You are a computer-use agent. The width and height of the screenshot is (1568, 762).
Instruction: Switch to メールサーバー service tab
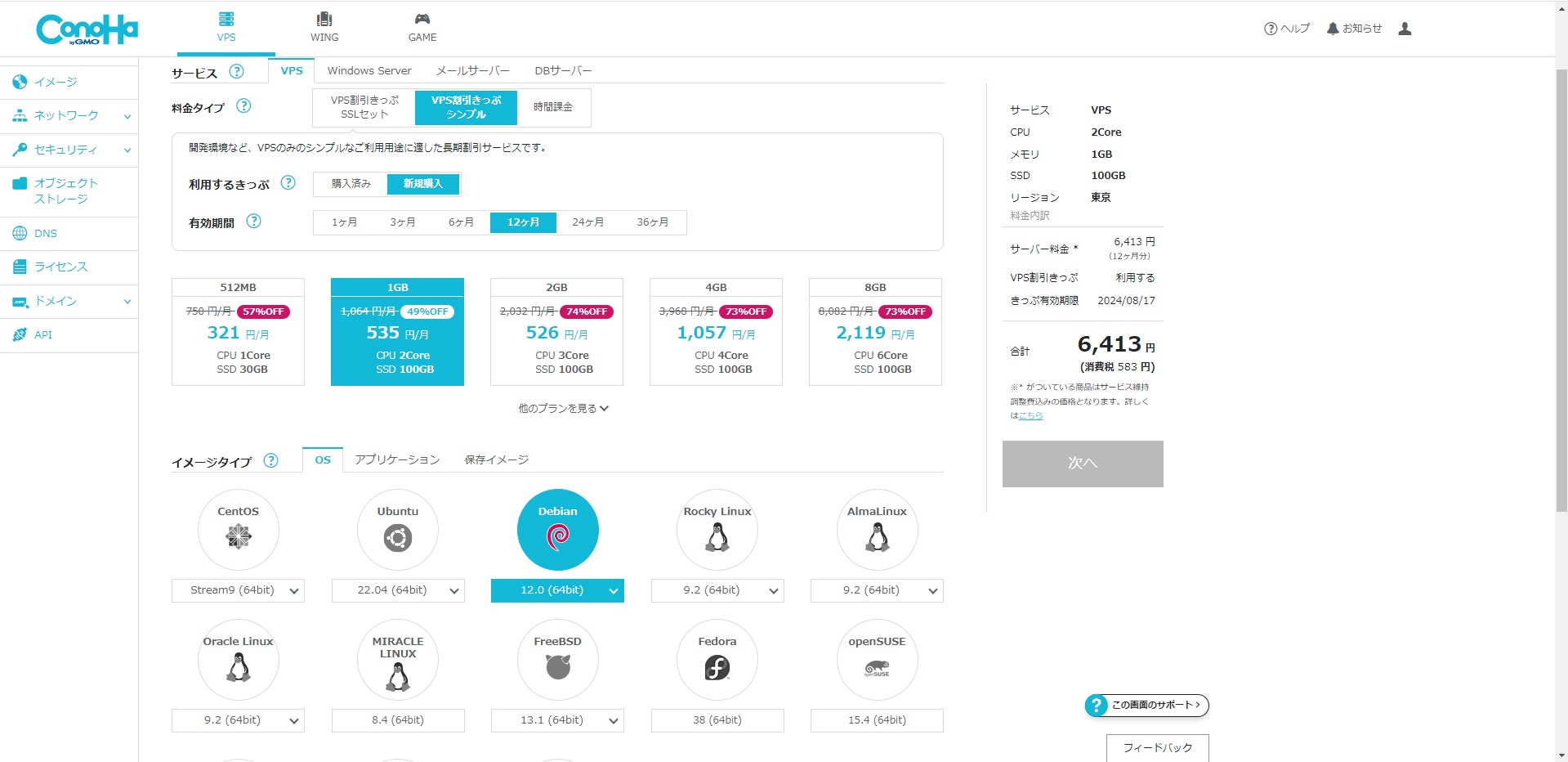472,71
